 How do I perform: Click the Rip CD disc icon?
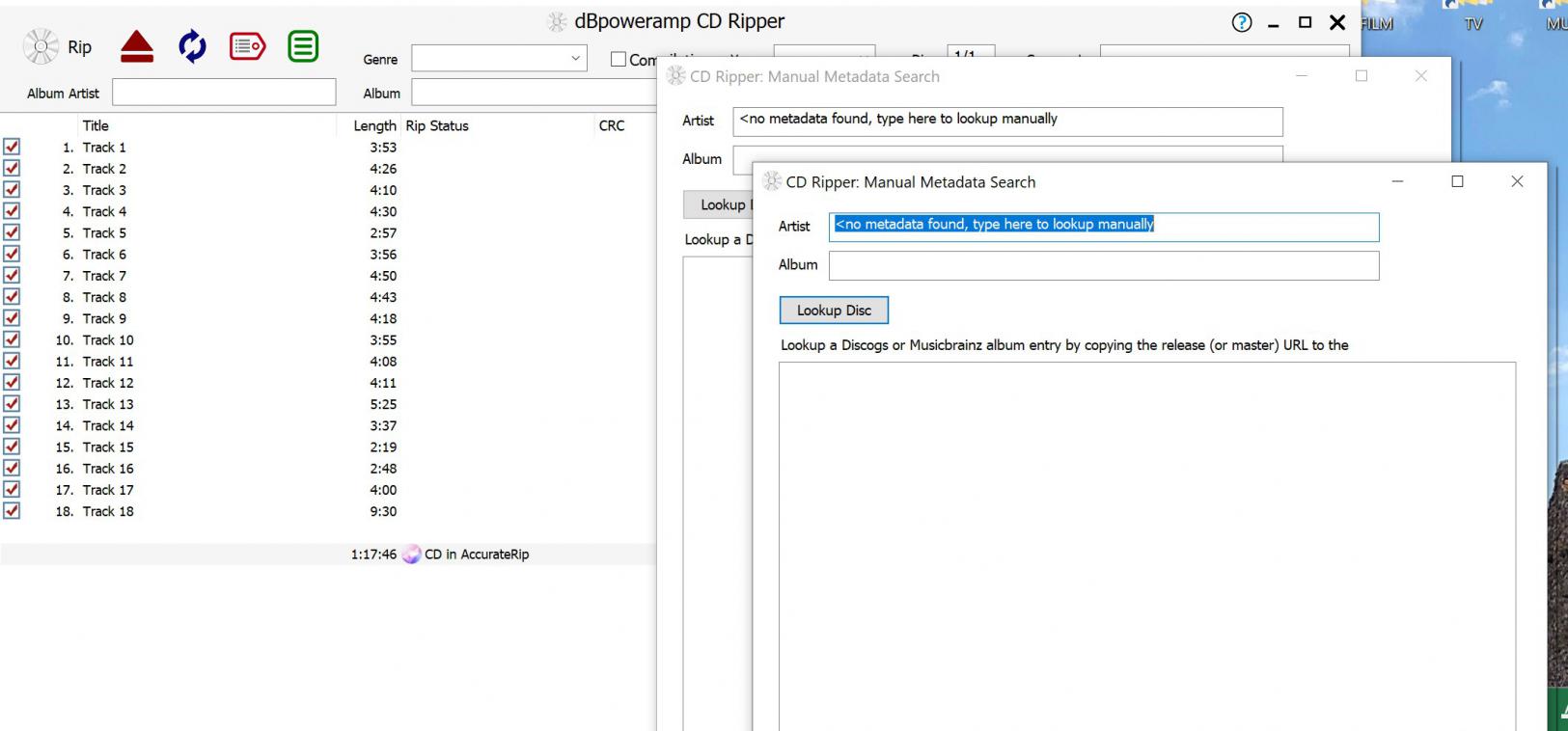pos(41,46)
